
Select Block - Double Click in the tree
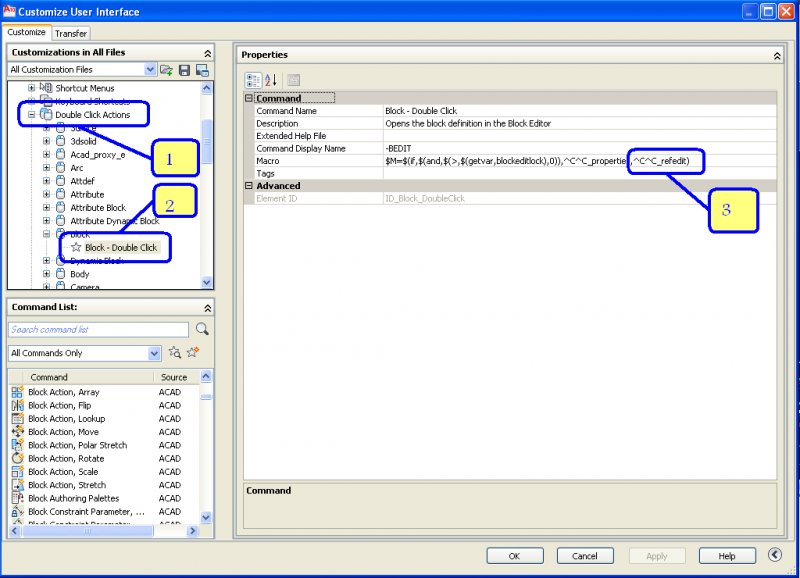coord(121,247)
